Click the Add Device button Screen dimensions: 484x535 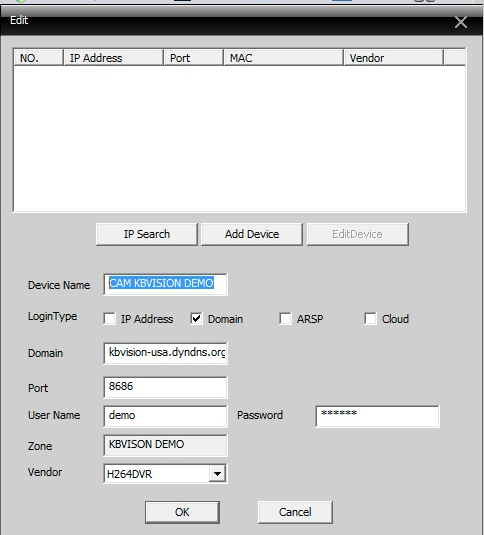252,234
